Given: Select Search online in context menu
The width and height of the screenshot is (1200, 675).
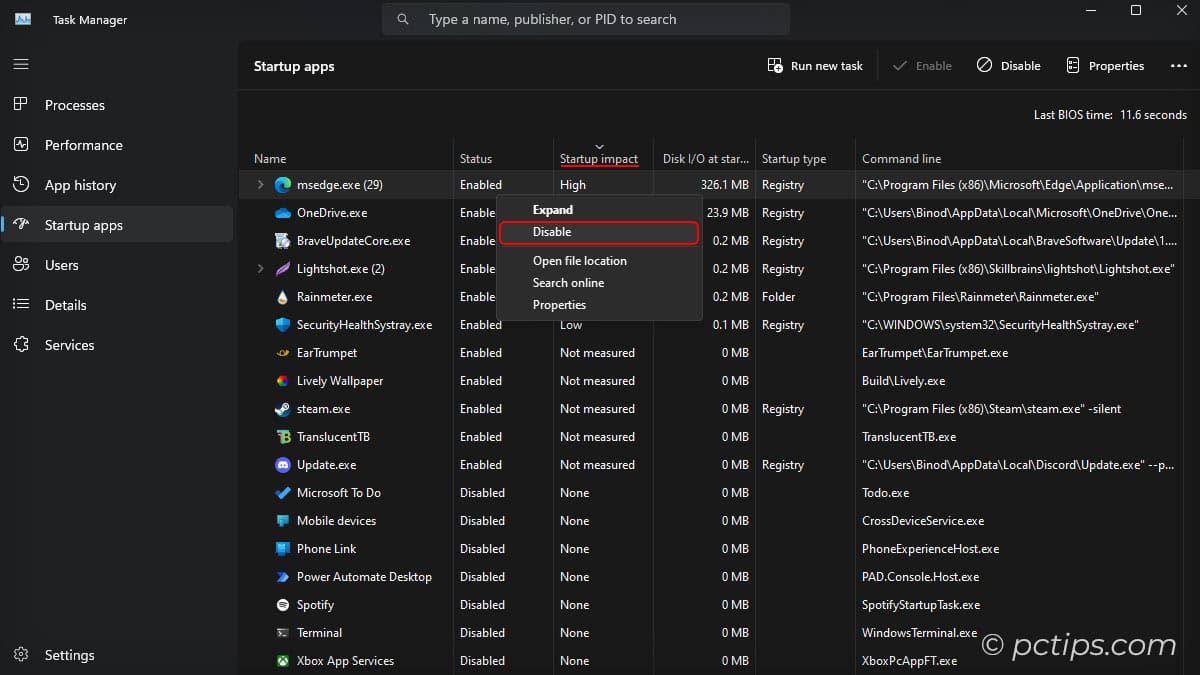Looking at the screenshot, I should pos(568,282).
